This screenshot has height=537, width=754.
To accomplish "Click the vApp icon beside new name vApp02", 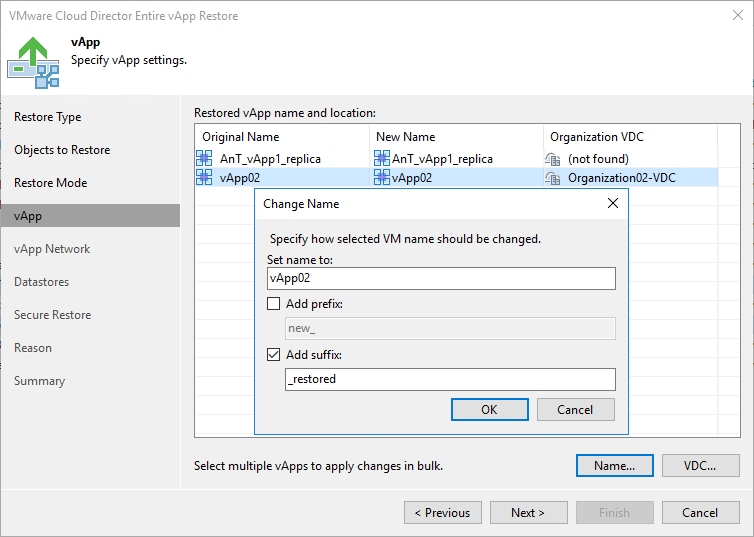I will (x=382, y=177).
